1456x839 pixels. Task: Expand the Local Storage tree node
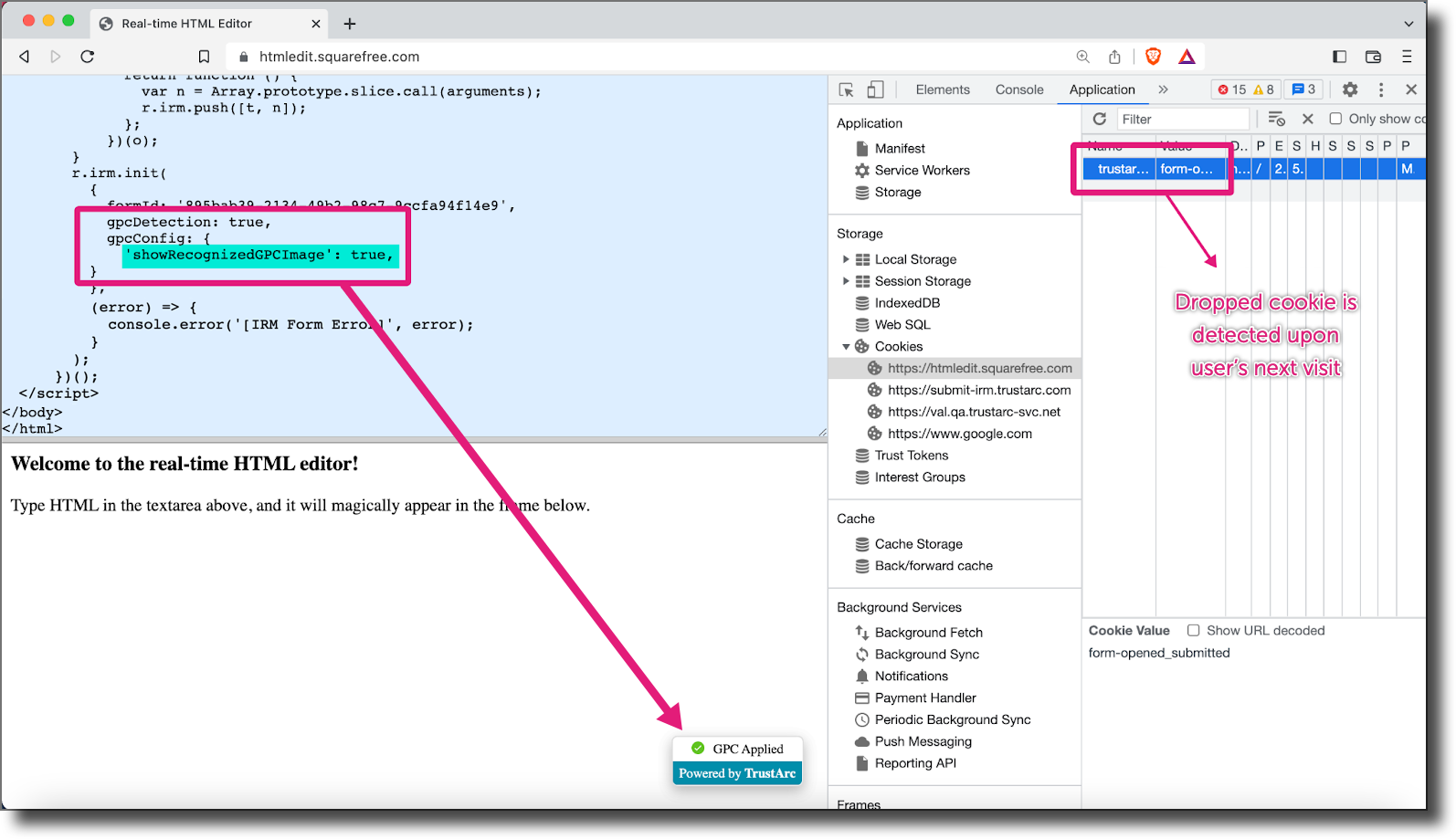point(846,259)
